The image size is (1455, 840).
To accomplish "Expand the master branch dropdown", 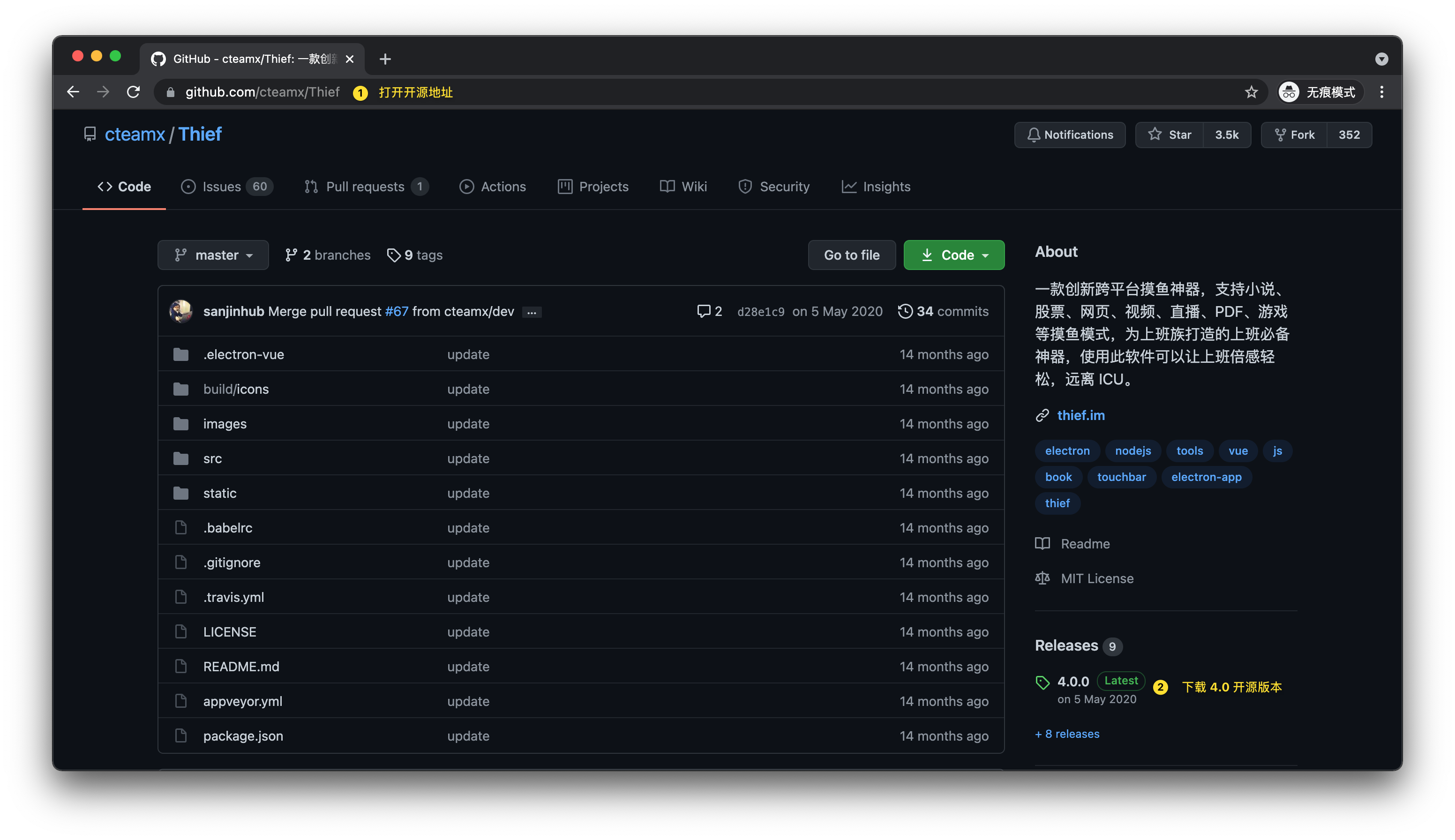I will tap(213, 255).
